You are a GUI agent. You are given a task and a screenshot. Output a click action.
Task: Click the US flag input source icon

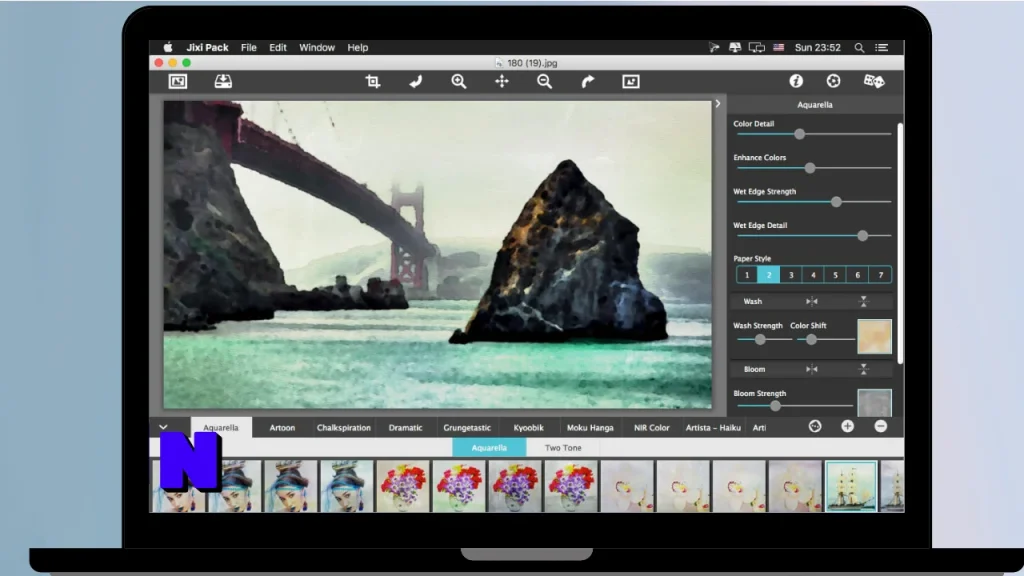pos(778,48)
